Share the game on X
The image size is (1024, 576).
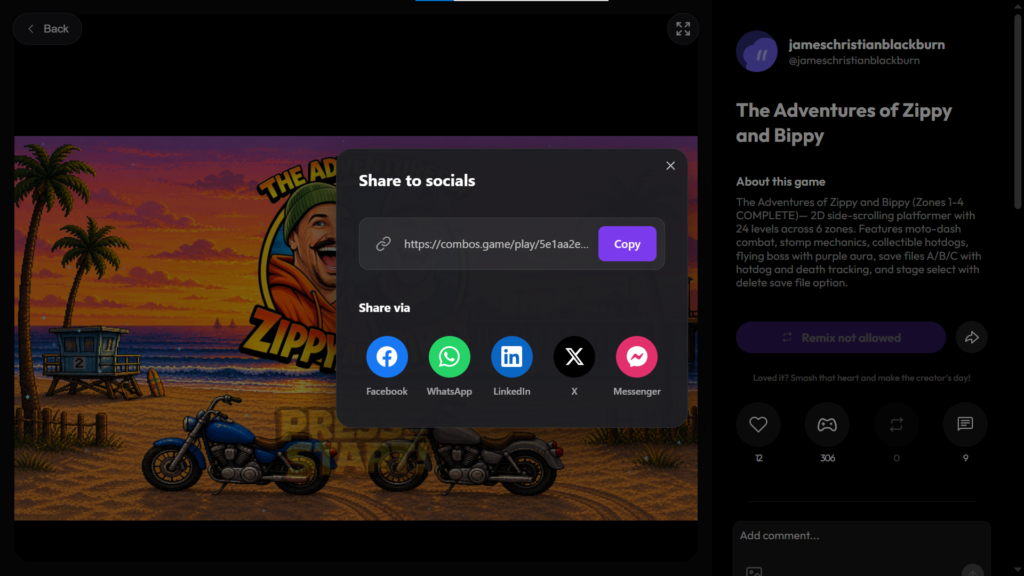pyautogui.click(x=574, y=357)
